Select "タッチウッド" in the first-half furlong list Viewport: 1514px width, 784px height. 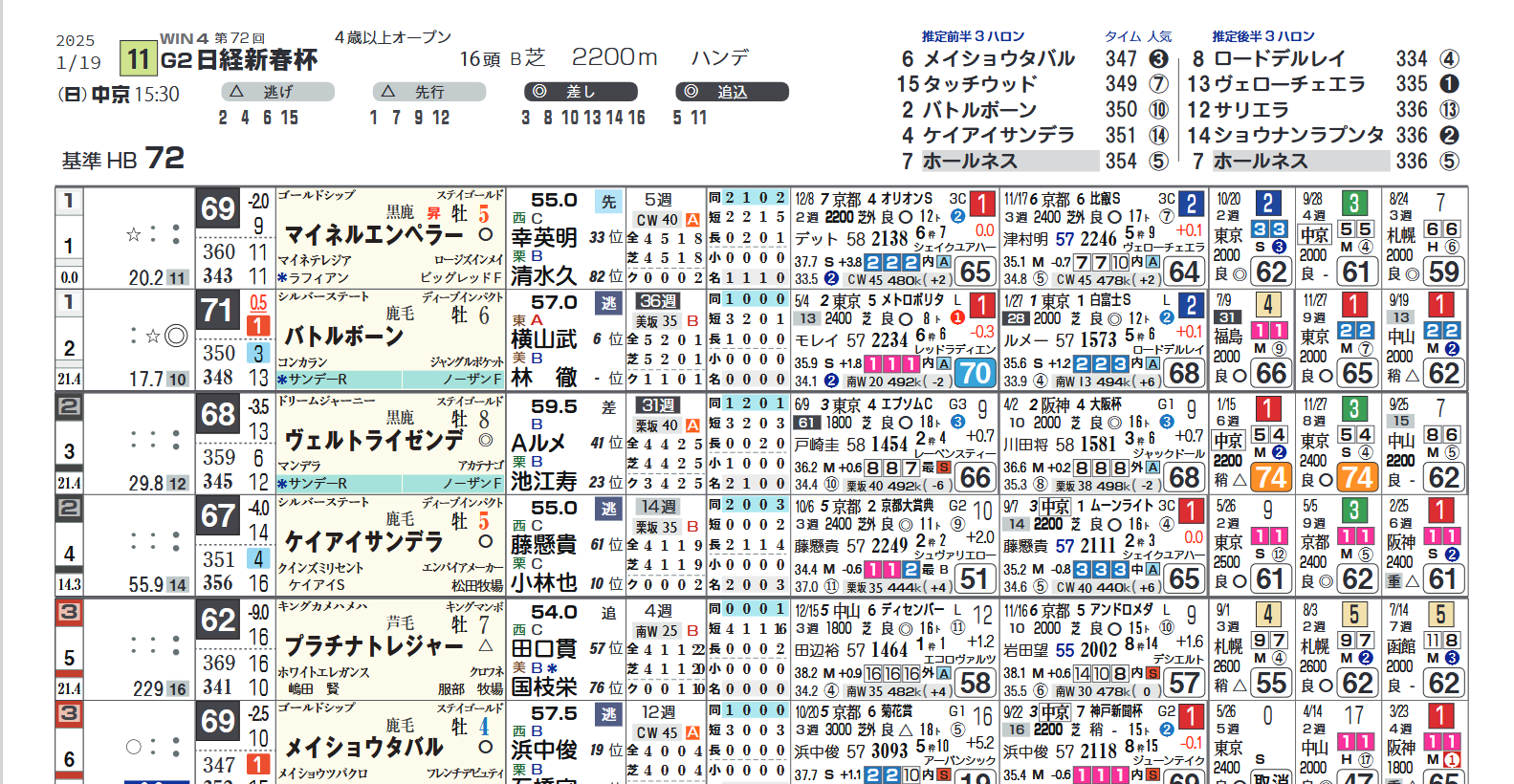(979, 84)
